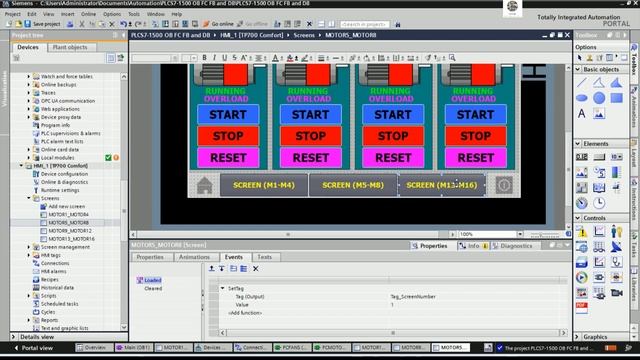
Task: Open the Info tab
Action: pos(473,246)
